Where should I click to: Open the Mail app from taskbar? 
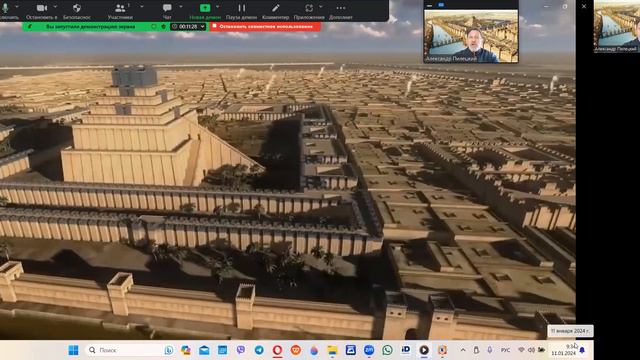(204, 350)
